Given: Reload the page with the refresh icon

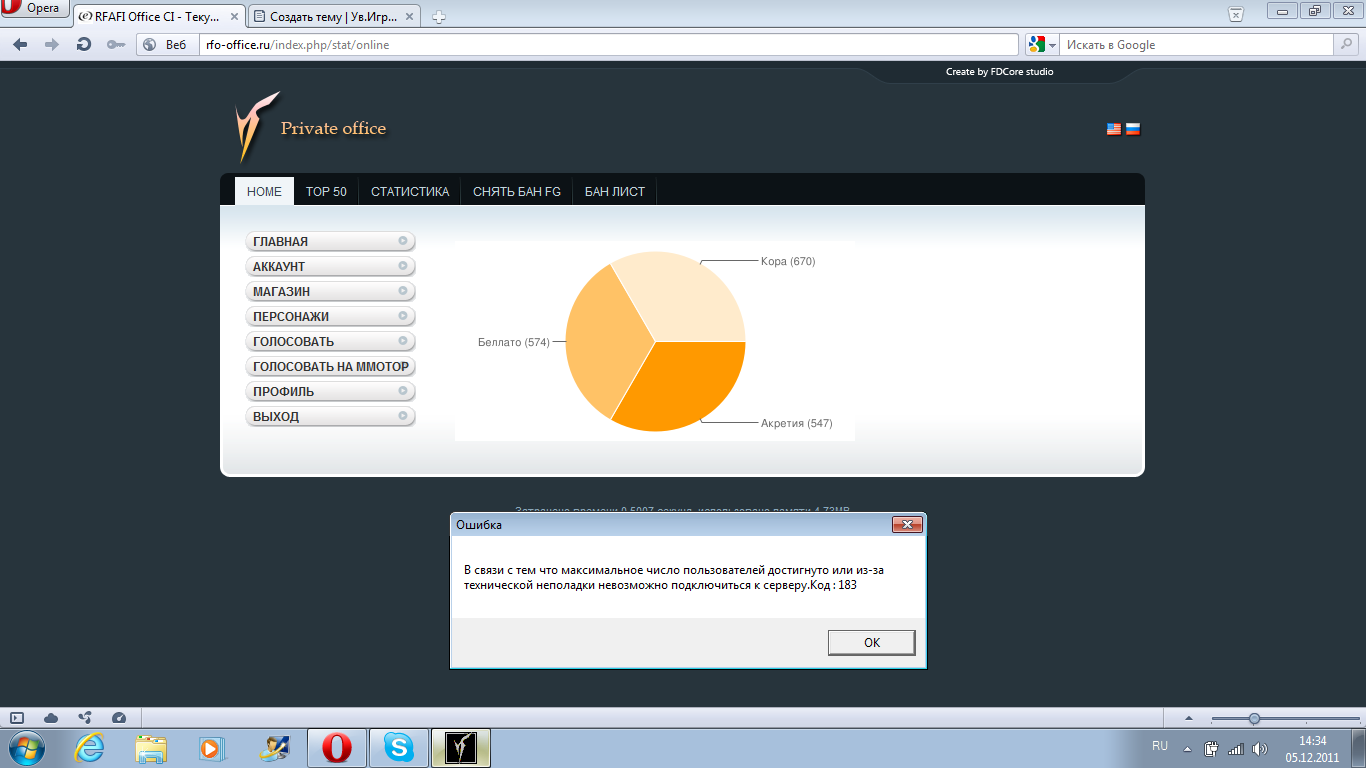Looking at the screenshot, I should tap(84, 45).
